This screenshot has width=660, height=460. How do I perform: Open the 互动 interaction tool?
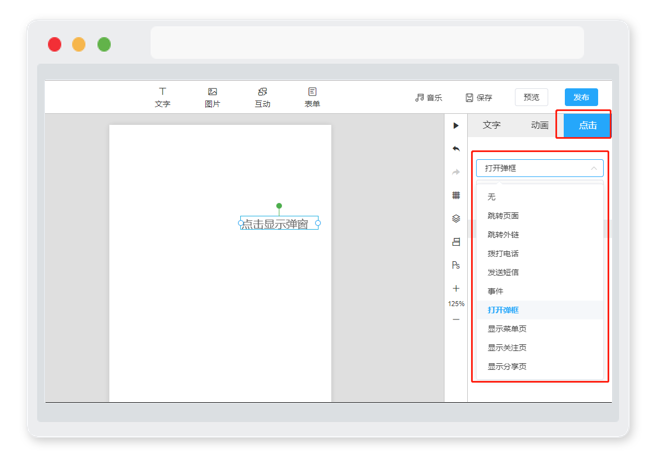click(x=262, y=97)
